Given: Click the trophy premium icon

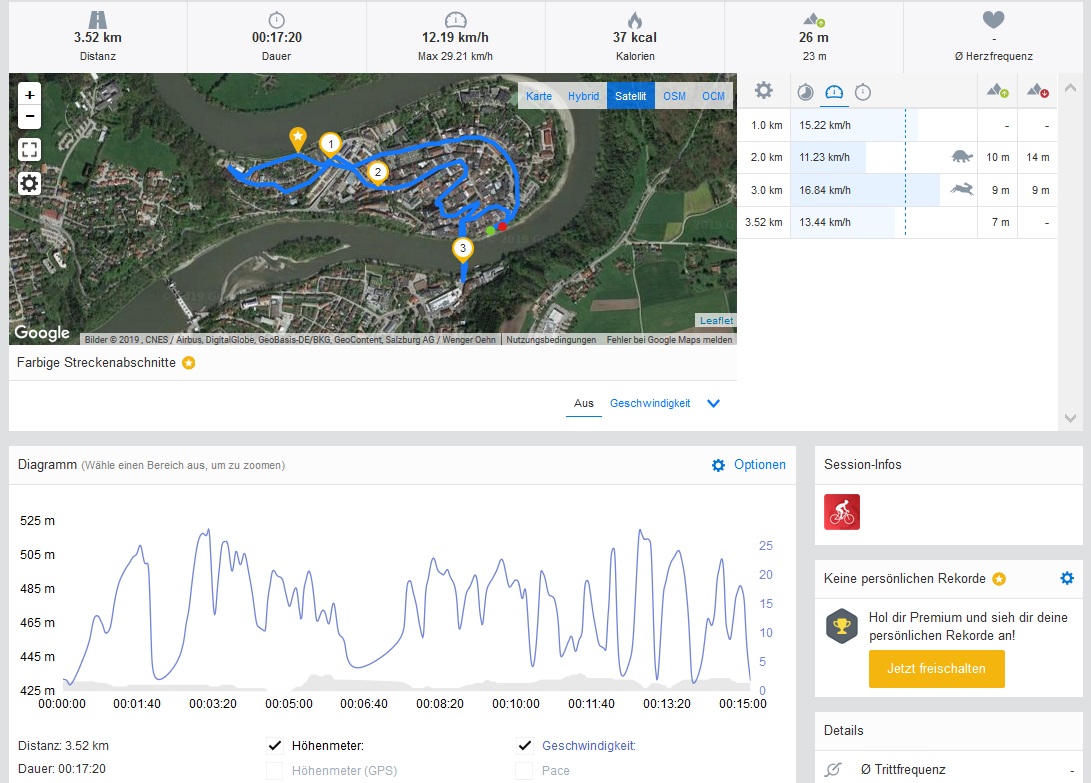Looking at the screenshot, I should [x=842, y=626].
